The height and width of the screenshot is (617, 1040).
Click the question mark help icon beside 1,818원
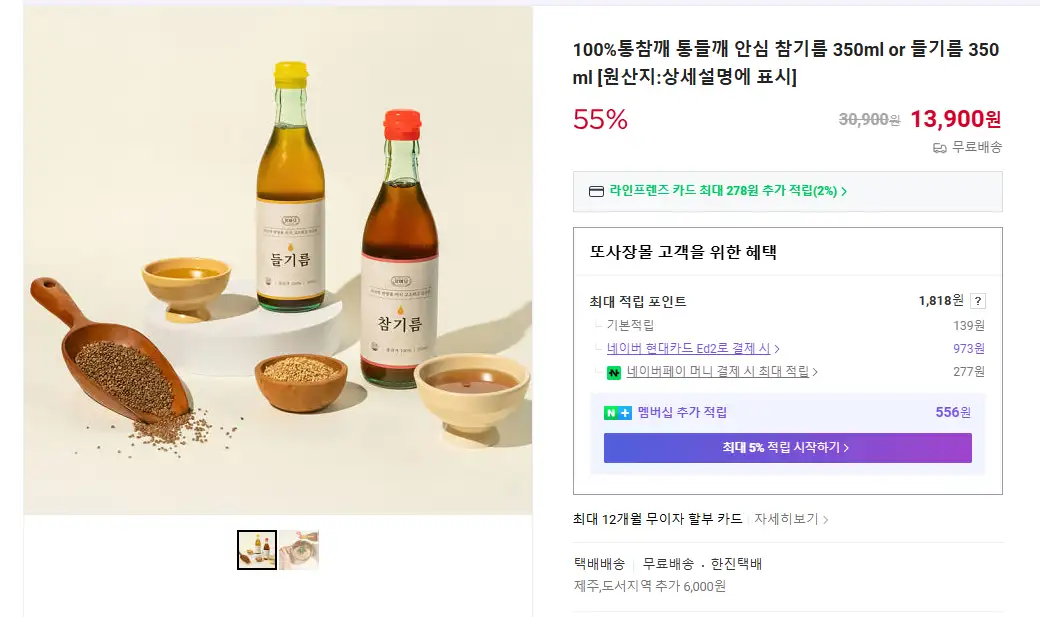tap(977, 301)
